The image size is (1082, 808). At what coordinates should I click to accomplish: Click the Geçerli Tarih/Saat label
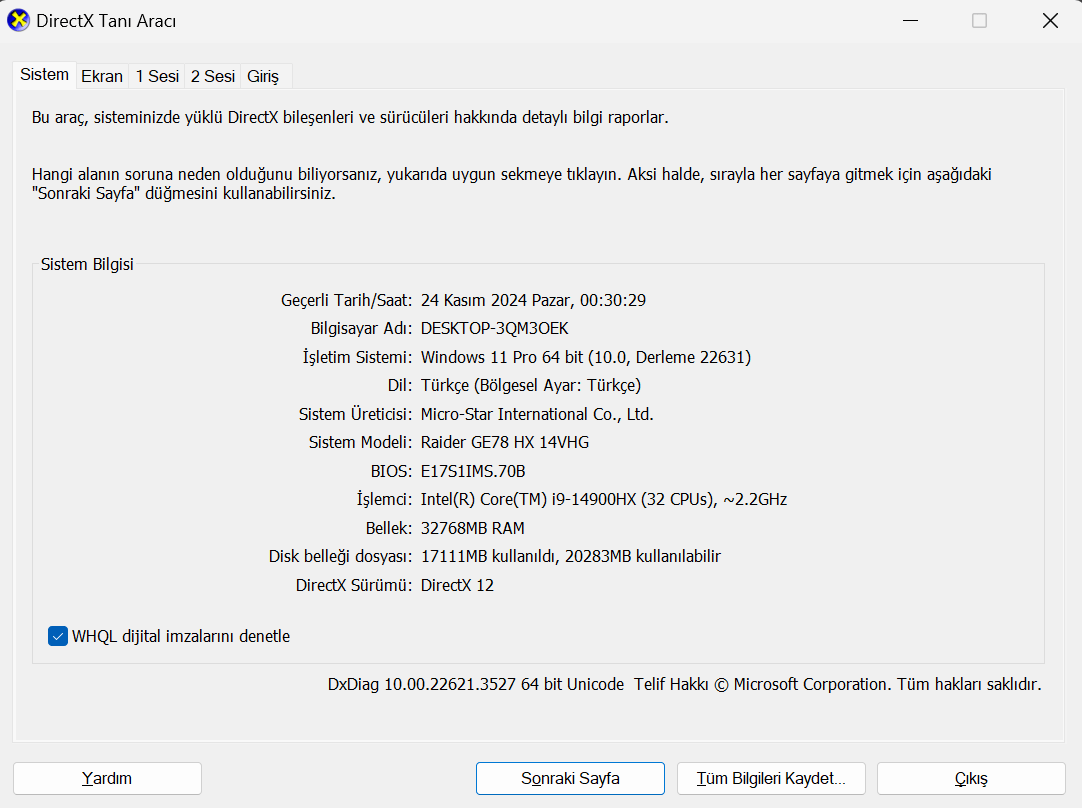point(346,300)
